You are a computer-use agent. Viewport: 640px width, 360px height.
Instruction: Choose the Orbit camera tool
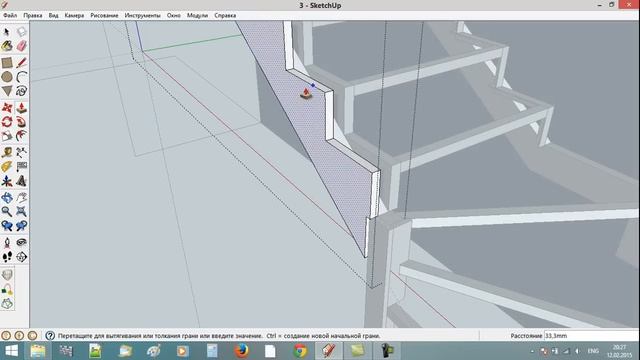pyautogui.click(x=7, y=198)
